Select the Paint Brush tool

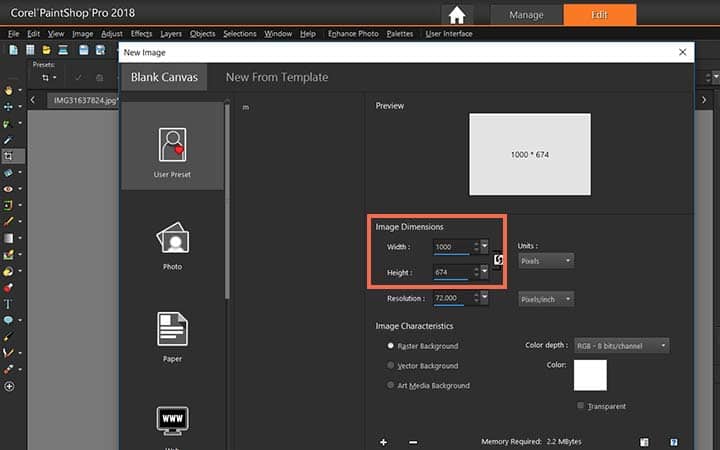click(8, 222)
